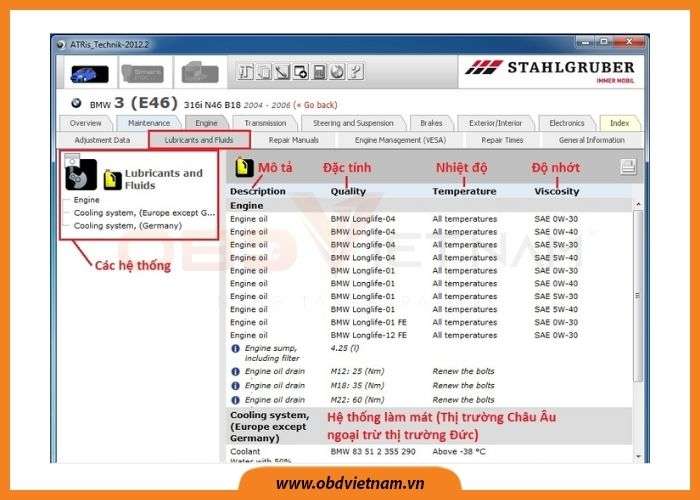
Task: Click the greyed-out third header folder icon
Action: click(200, 73)
